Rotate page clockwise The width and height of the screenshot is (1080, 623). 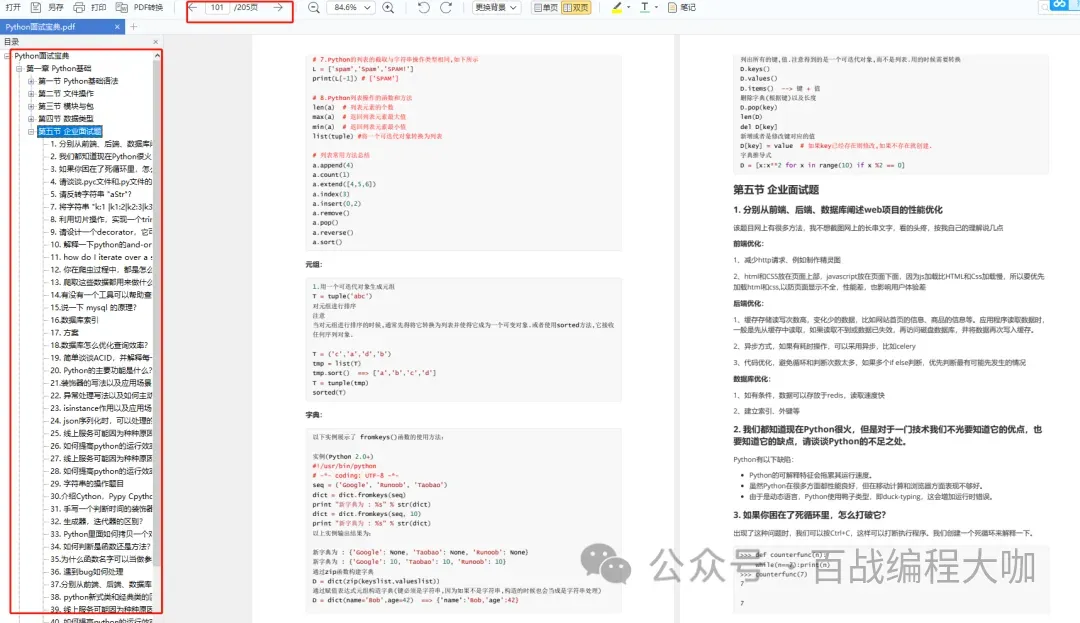coord(446,8)
